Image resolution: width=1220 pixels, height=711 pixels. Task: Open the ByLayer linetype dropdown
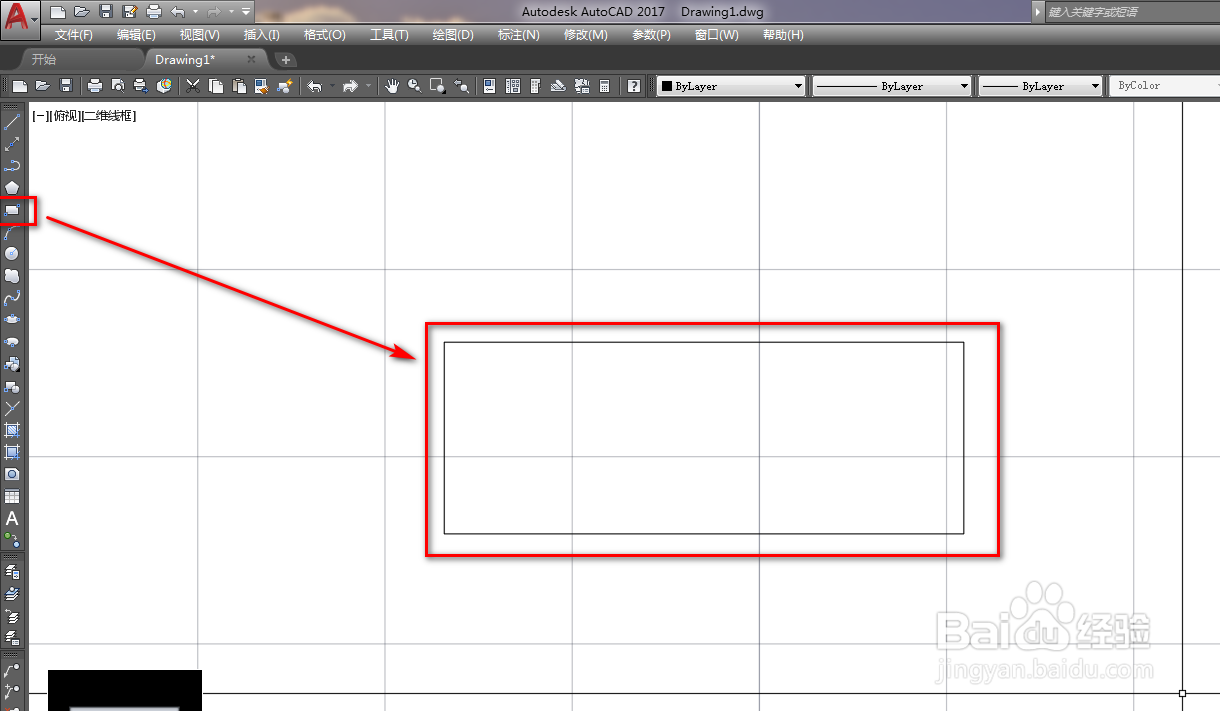click(x=892, y=86)
